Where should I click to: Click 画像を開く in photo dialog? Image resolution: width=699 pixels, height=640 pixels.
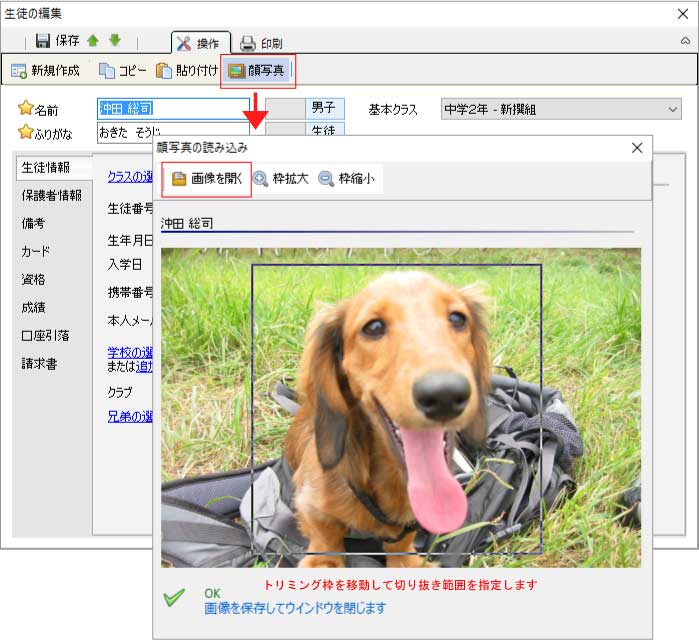click(x=206, y=179)
